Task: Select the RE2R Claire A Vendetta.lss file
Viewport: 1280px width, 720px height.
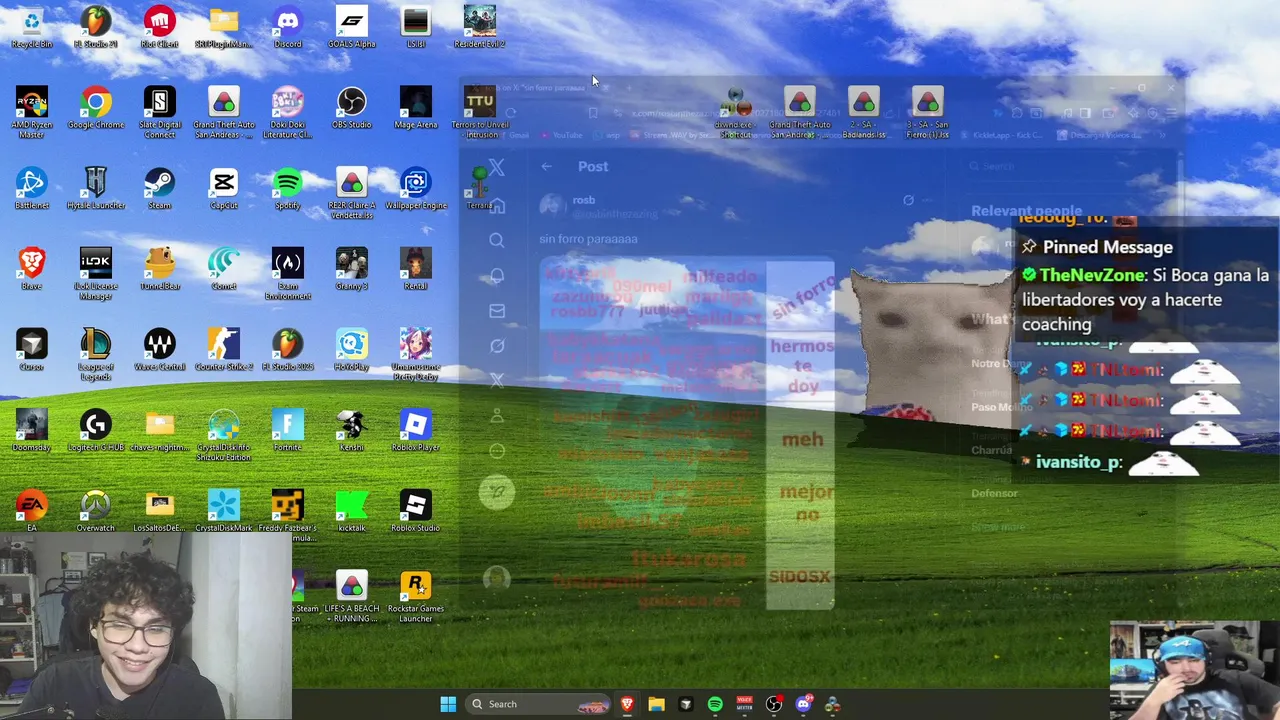Action: click(x=352, y=194)
